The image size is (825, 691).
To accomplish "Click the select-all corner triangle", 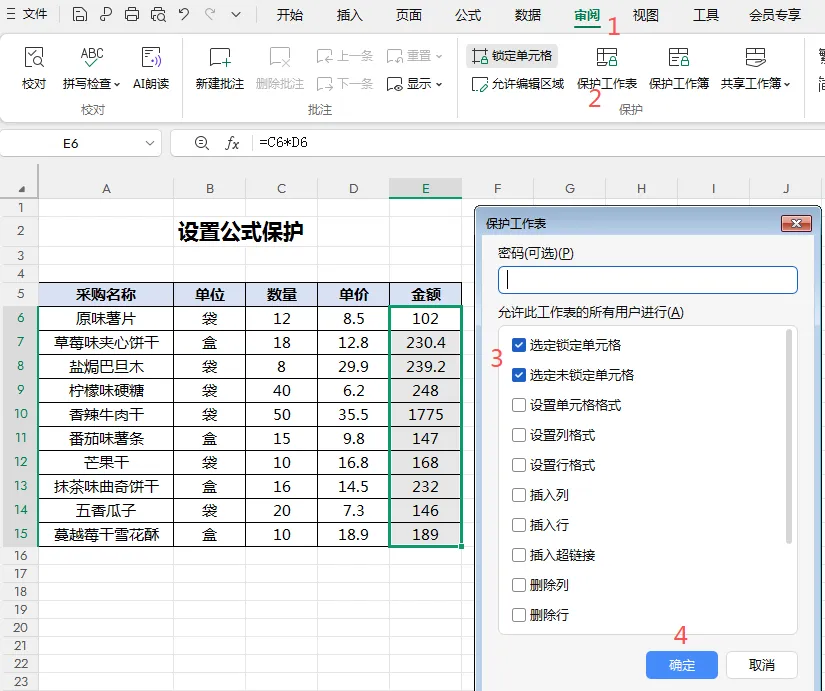I will coord(22,189).
